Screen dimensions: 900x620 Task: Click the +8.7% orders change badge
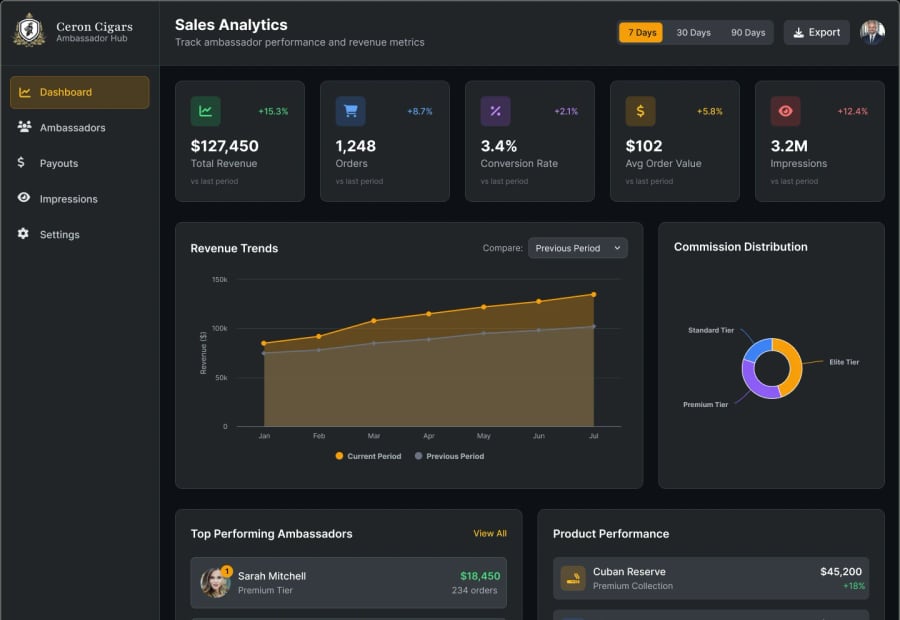point(420,111)
